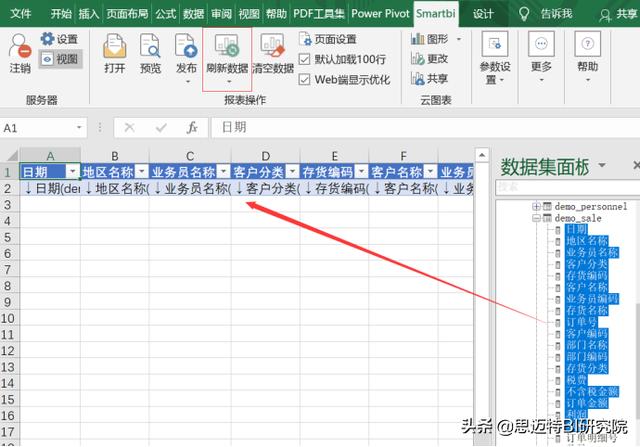
Task: Open the 日期 column filter dropdown
Action: (73, 171)
